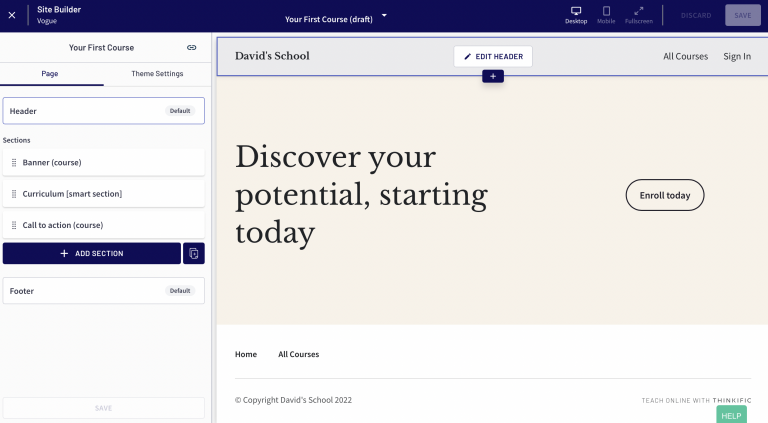Click the ADD SECTION button
Screen dimensions: 768x423
tap(92, 253)
